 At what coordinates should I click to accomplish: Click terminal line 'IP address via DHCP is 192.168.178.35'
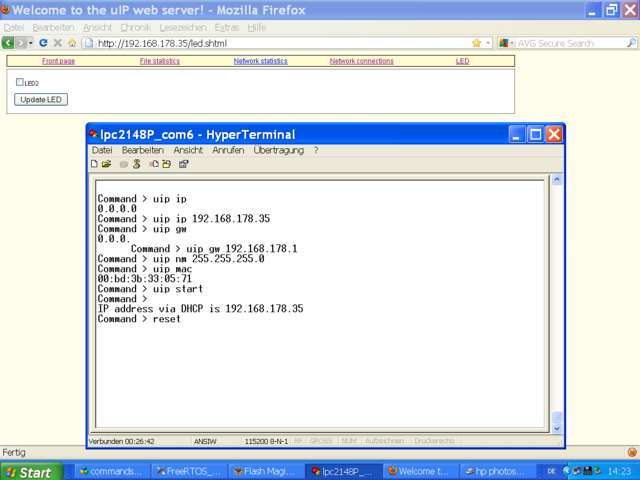point(200,309)
